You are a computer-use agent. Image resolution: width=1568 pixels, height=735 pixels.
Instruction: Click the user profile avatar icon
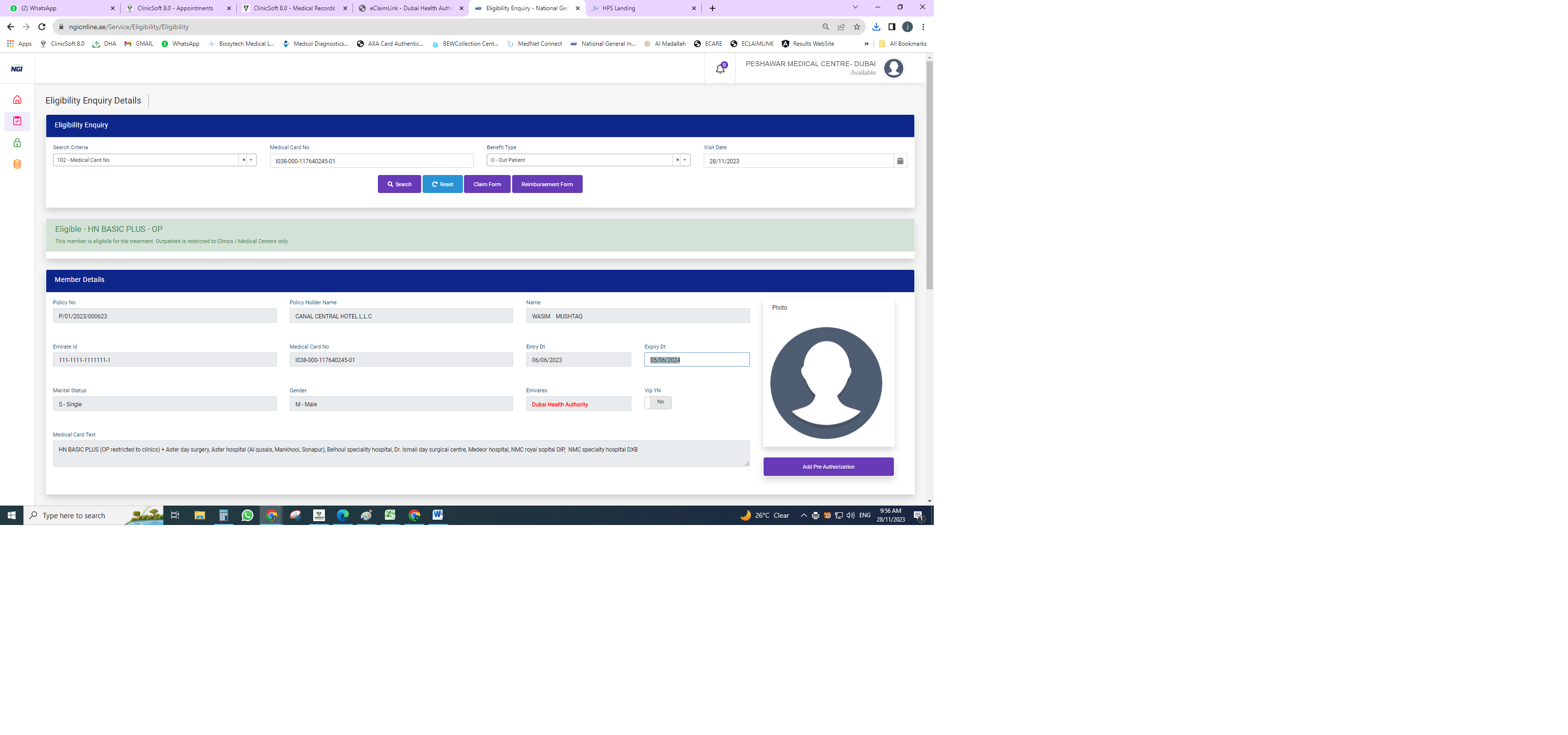tap(893, 68)
